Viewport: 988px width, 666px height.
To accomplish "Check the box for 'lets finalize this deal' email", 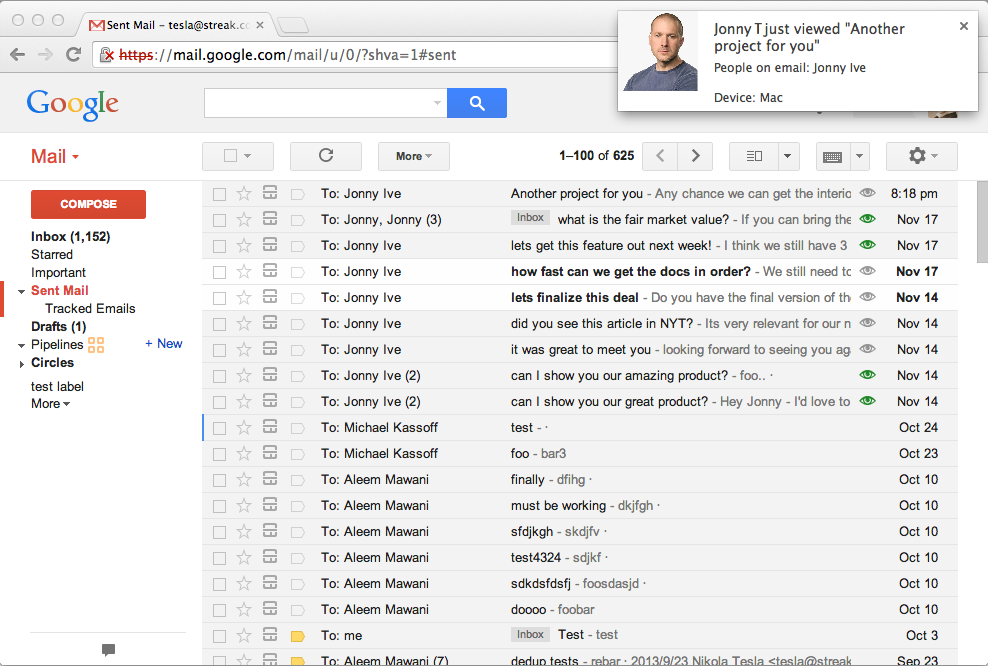I will 219,298.
